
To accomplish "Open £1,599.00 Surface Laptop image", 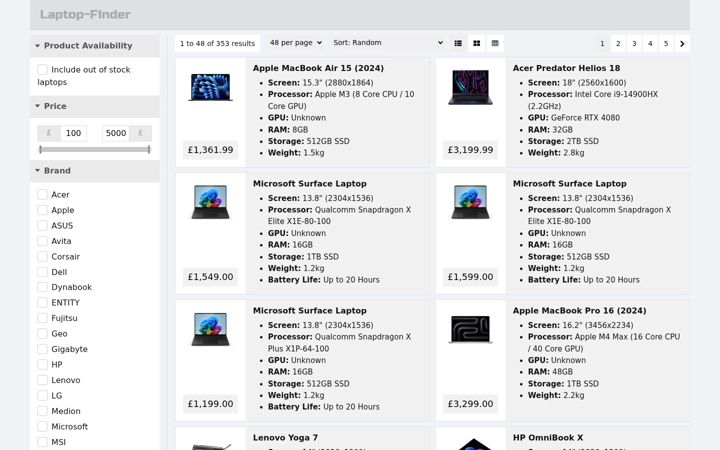I will pos(470,202).
